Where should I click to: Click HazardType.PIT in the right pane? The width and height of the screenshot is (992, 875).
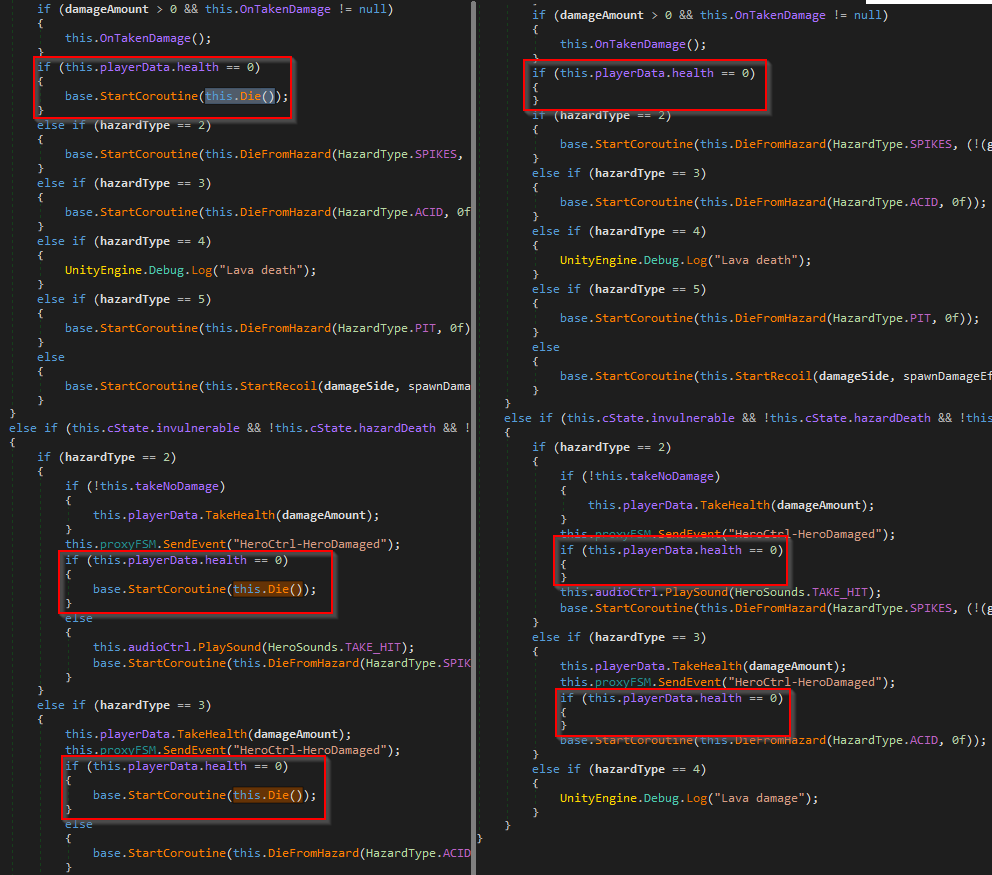882,318
